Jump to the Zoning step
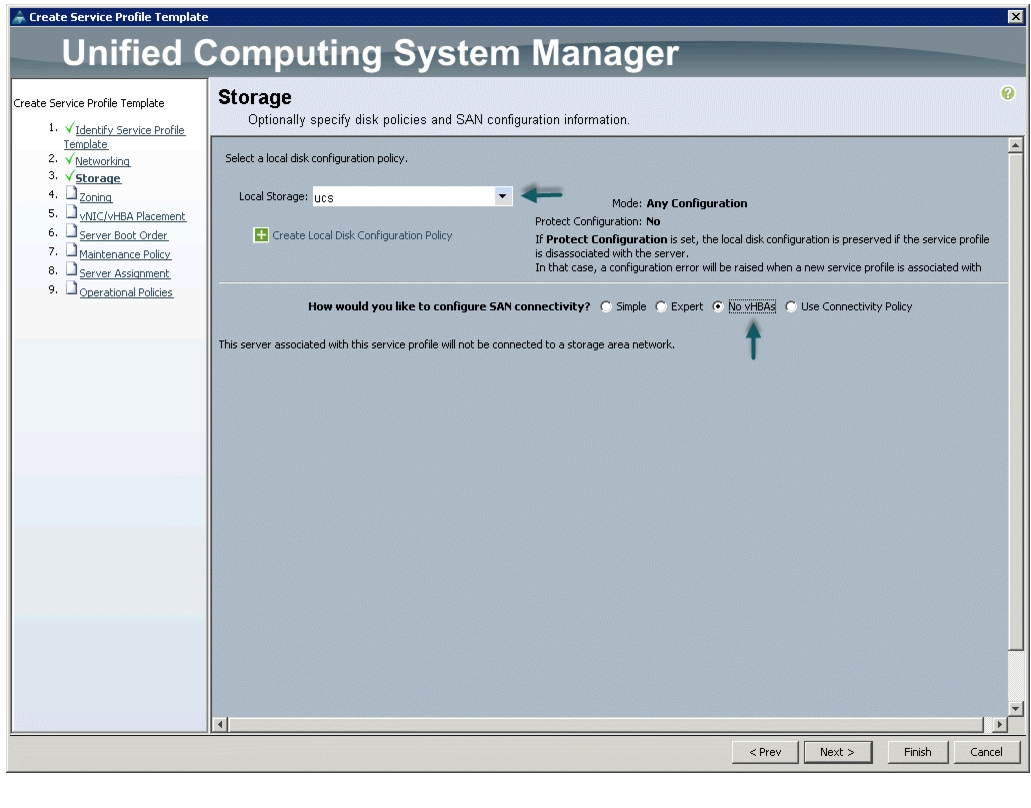Viewport: 1031px width, 808px height. point(95,197)
